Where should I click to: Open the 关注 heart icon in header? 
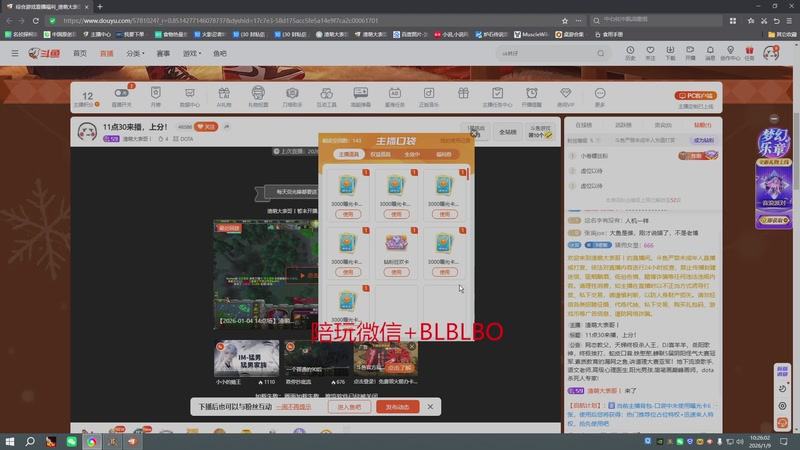650,53
